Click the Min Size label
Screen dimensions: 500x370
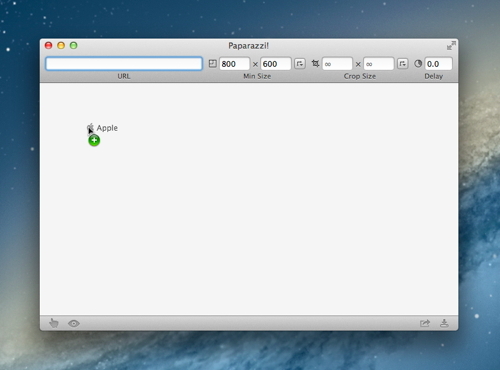pyautogui.click(x=257, y=76)
